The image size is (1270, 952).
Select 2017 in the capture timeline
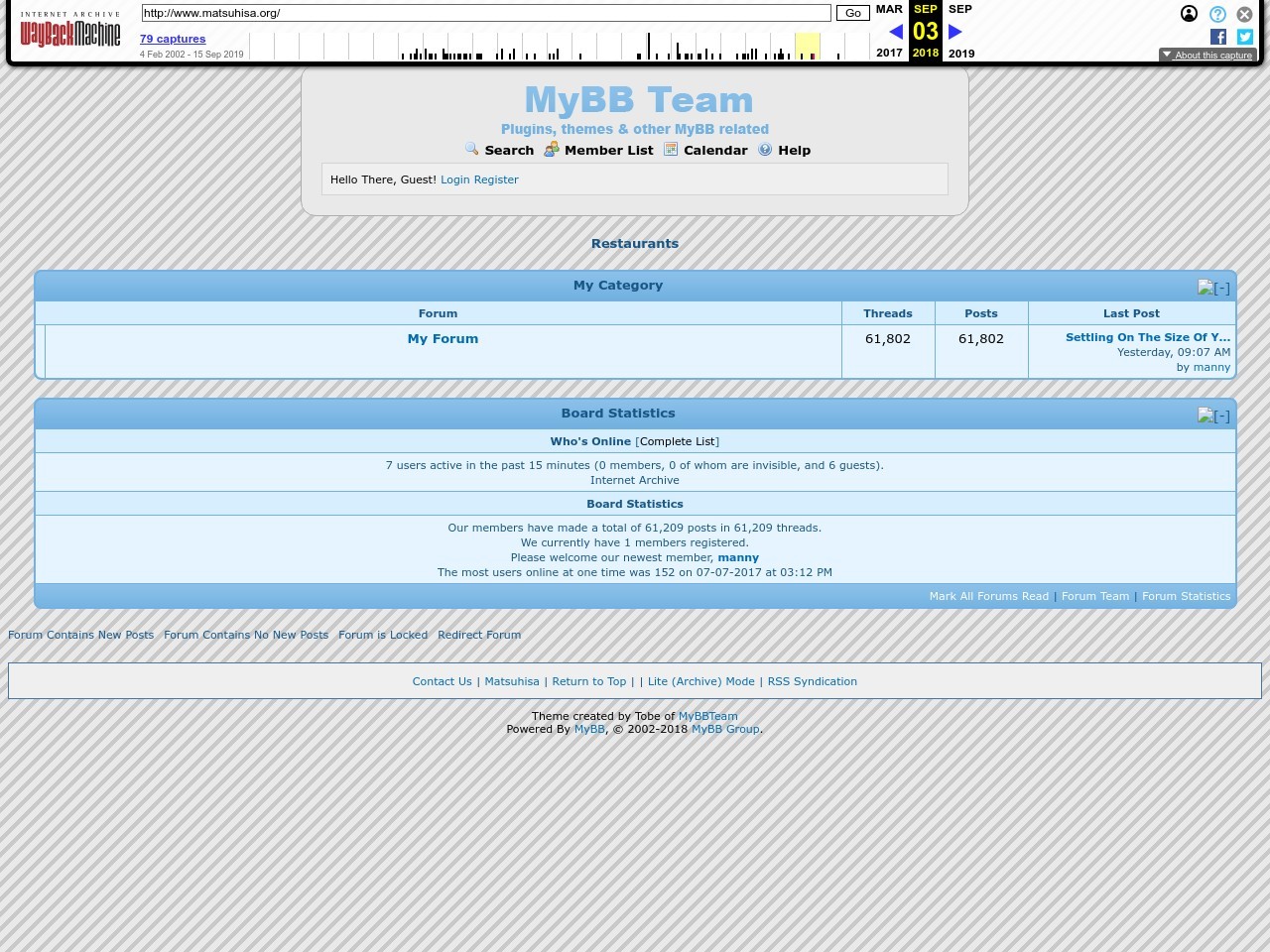coord(889,53)
